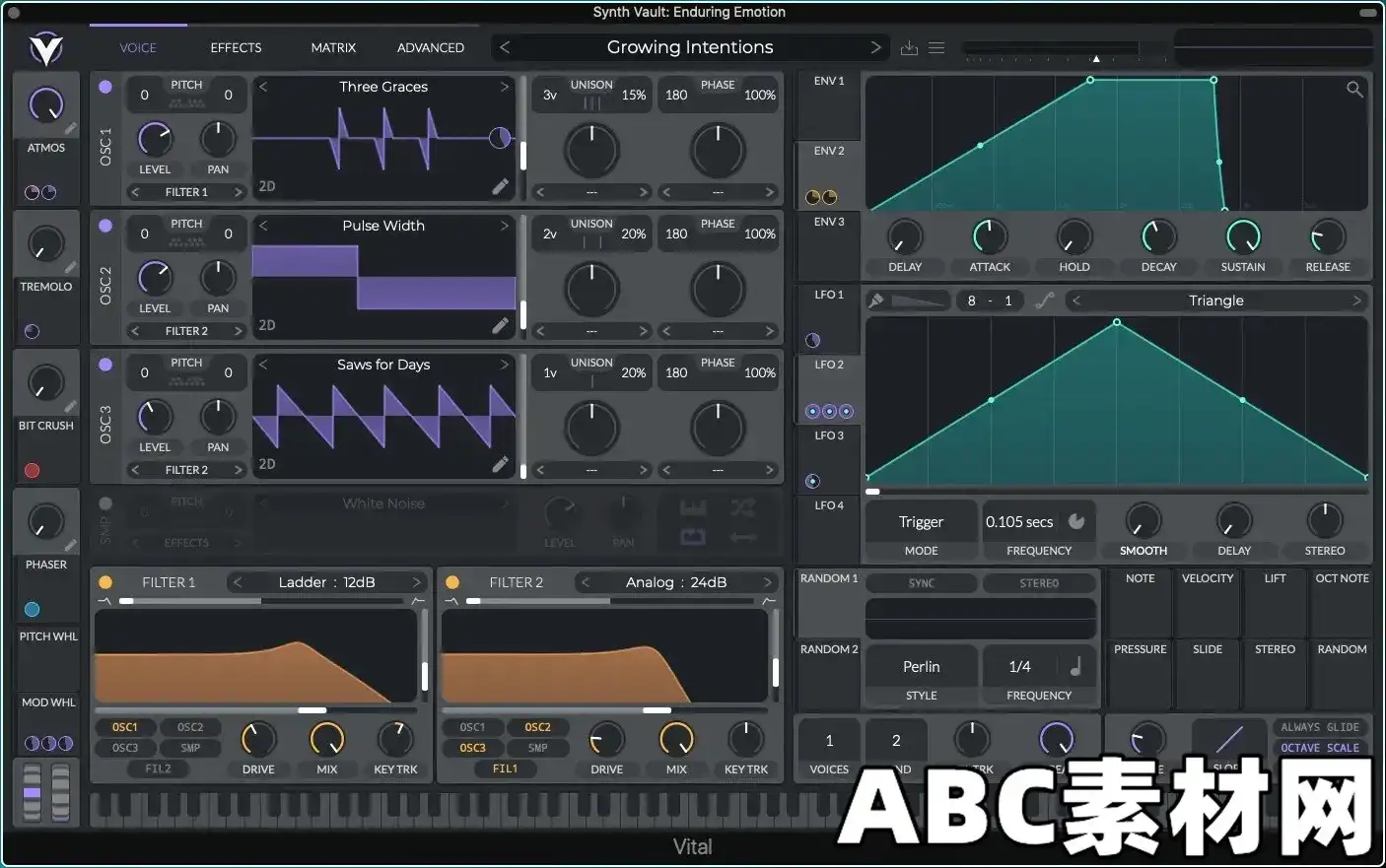Click the BIT CRUSH macro edit pencil
Image resolution: width=1386 pixels, height=868 pixels.
71,407
